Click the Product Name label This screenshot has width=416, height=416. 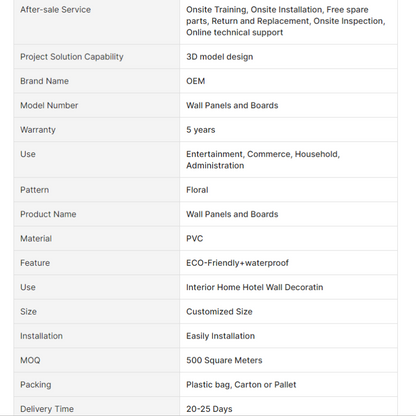pyautogui.click(x=48, y=214)
